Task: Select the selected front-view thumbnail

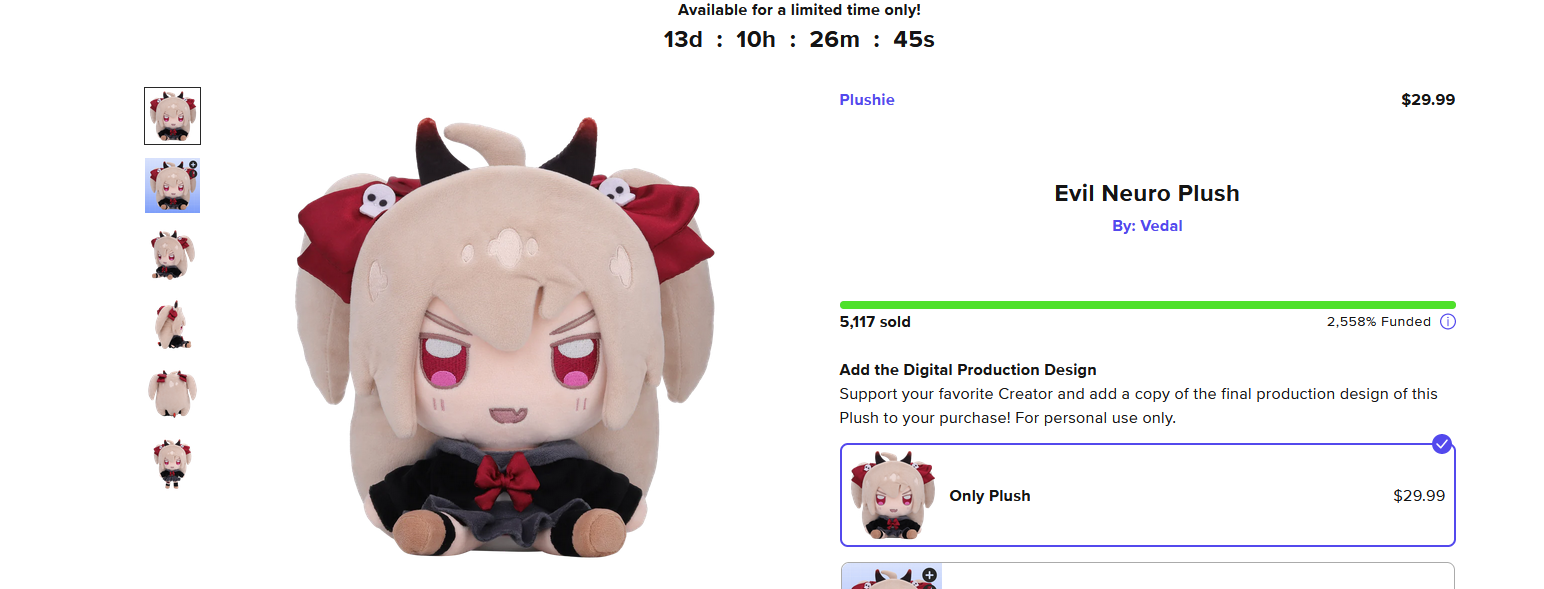Action: coord(172,116)
